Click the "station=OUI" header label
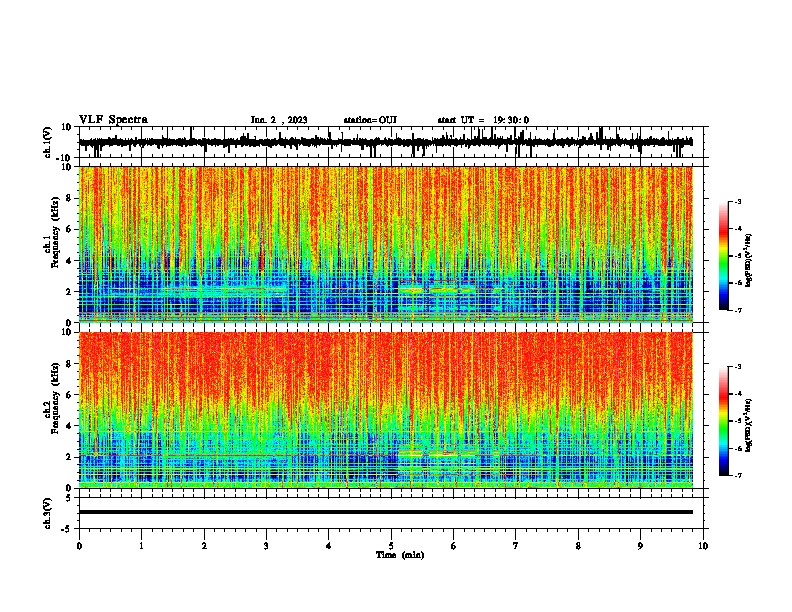Viewport: 792px width, 612px height. coord(370,120)
